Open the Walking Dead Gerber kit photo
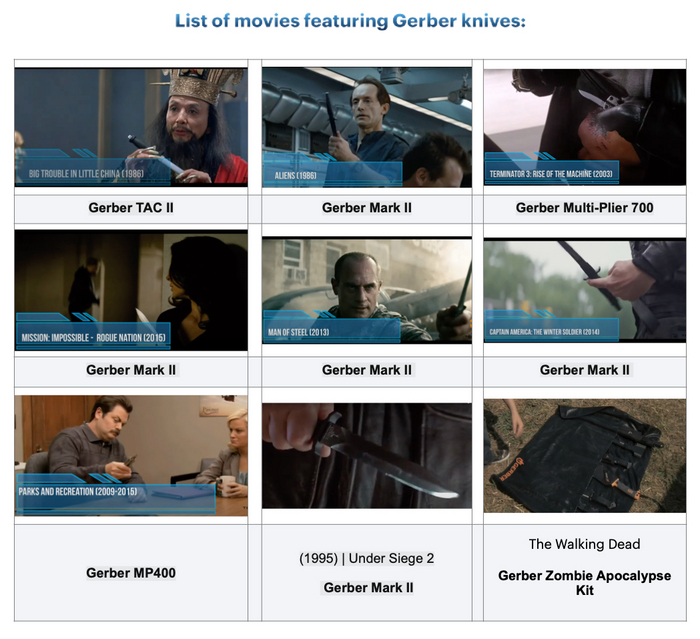This screenshot has width=700, height=639. (x=585, y=455)
